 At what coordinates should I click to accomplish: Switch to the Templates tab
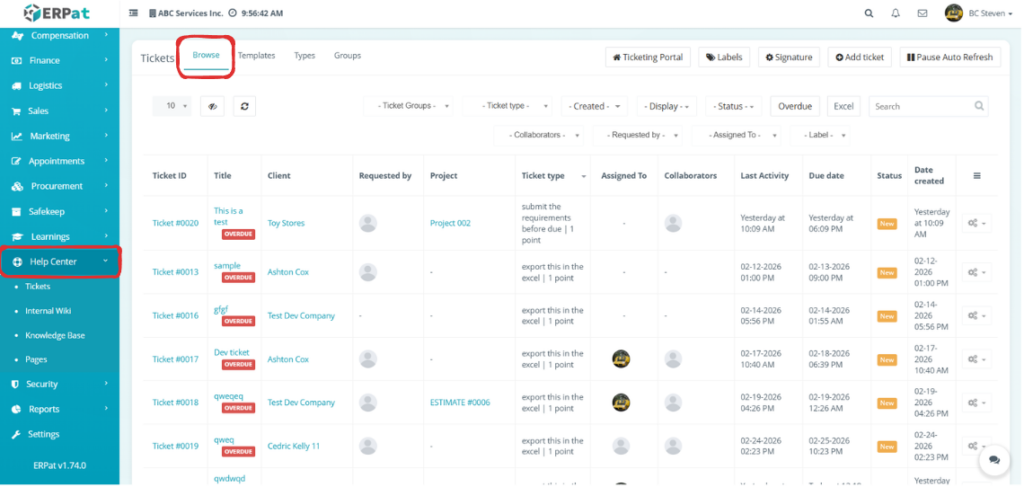coord(256,56)
